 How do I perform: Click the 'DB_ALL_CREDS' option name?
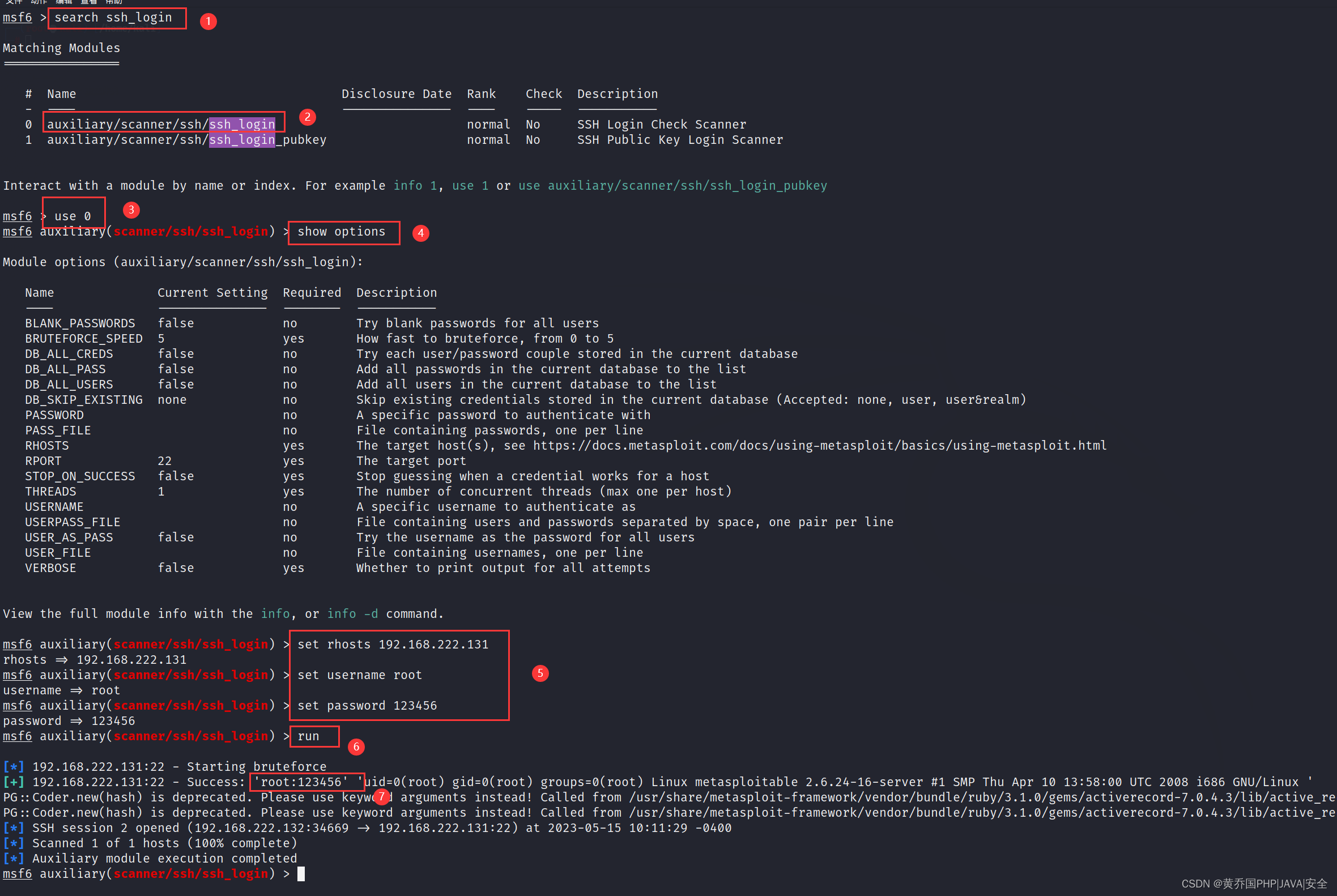[x=69, y=354]
